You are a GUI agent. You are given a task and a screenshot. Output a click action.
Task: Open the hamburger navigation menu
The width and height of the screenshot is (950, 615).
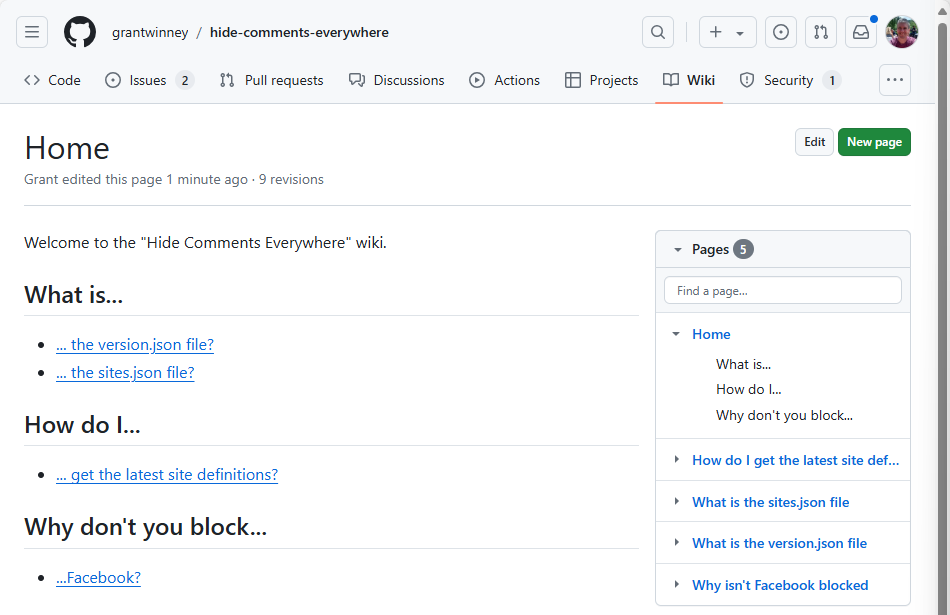click(32, 32)
